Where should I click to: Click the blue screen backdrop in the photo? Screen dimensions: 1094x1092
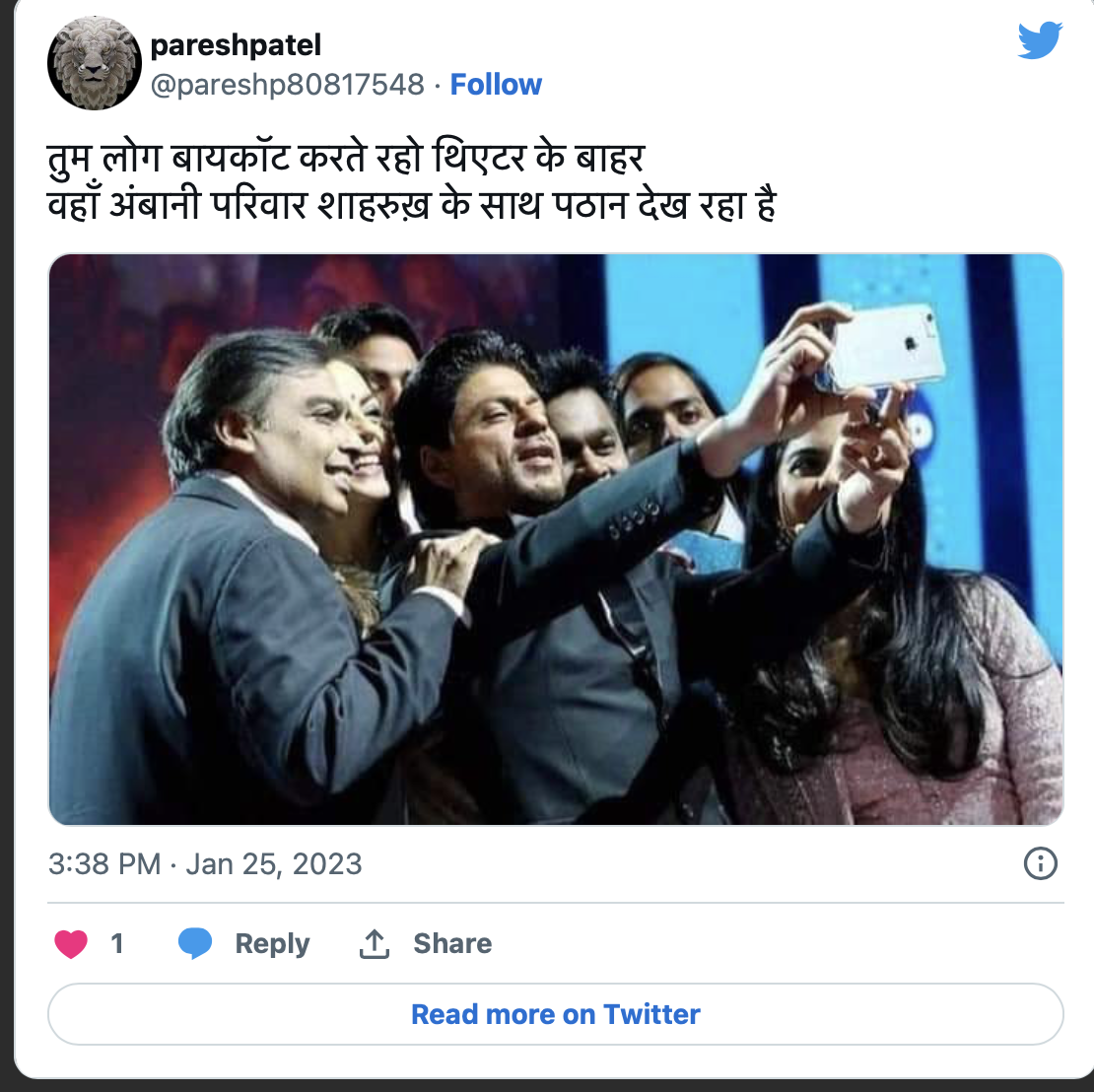point(690,306)
